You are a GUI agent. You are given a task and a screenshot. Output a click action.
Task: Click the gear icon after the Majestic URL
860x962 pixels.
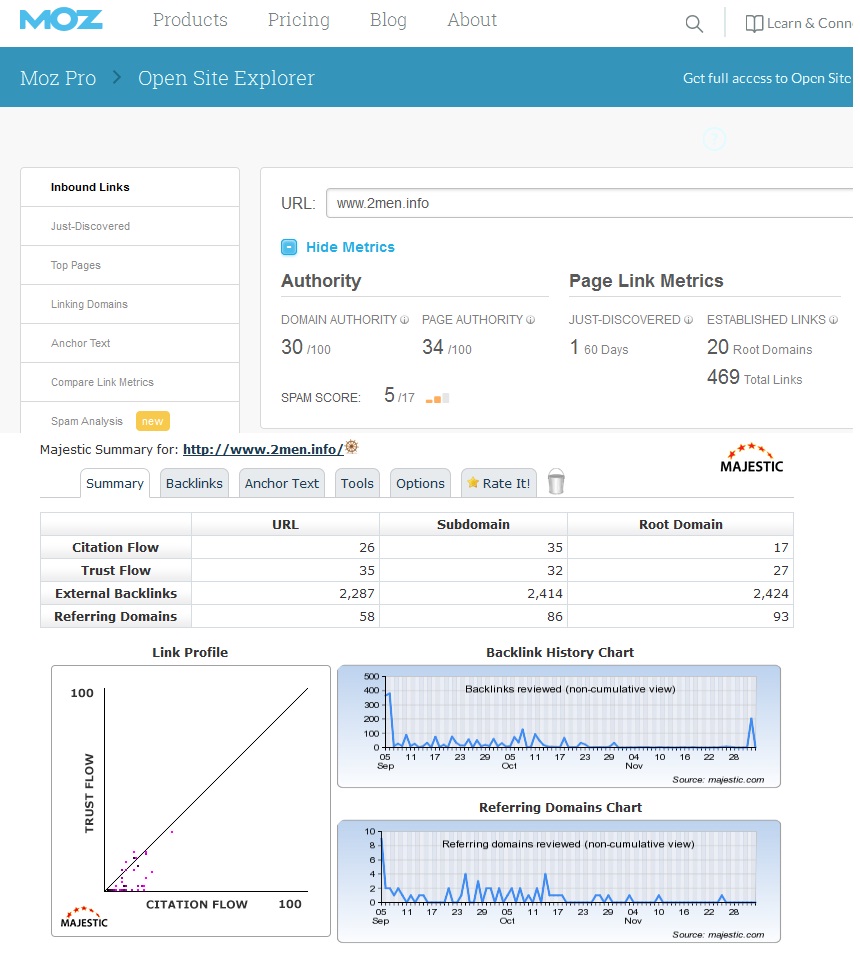351,448
